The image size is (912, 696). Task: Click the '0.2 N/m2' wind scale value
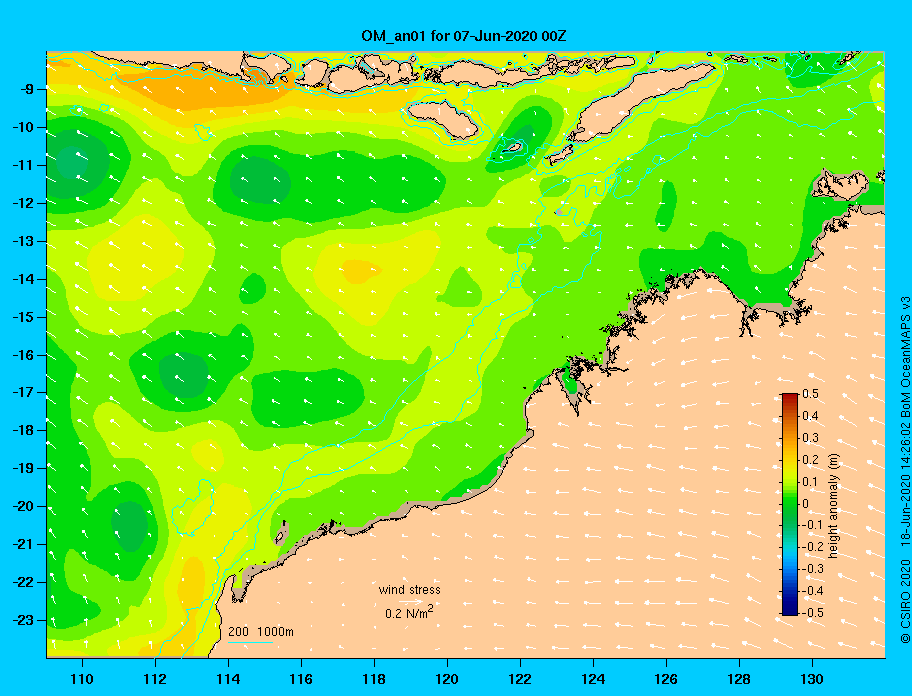tap(409, 613)
